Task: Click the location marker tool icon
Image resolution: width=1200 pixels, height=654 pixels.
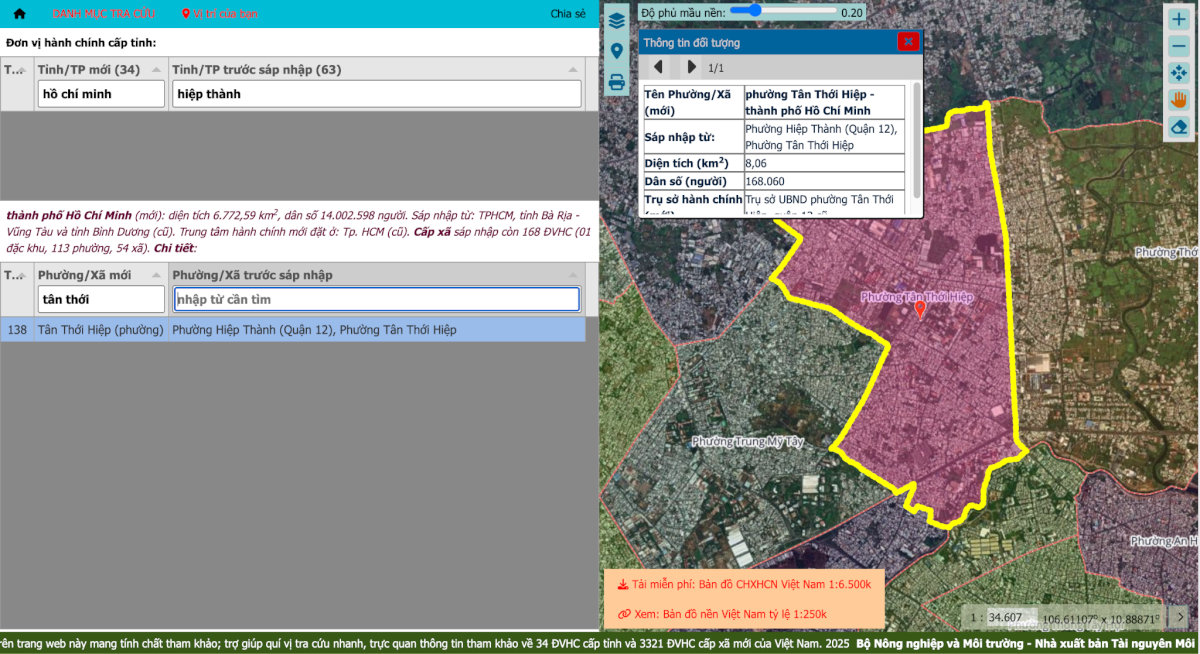Action: click(x=617, y=50)
